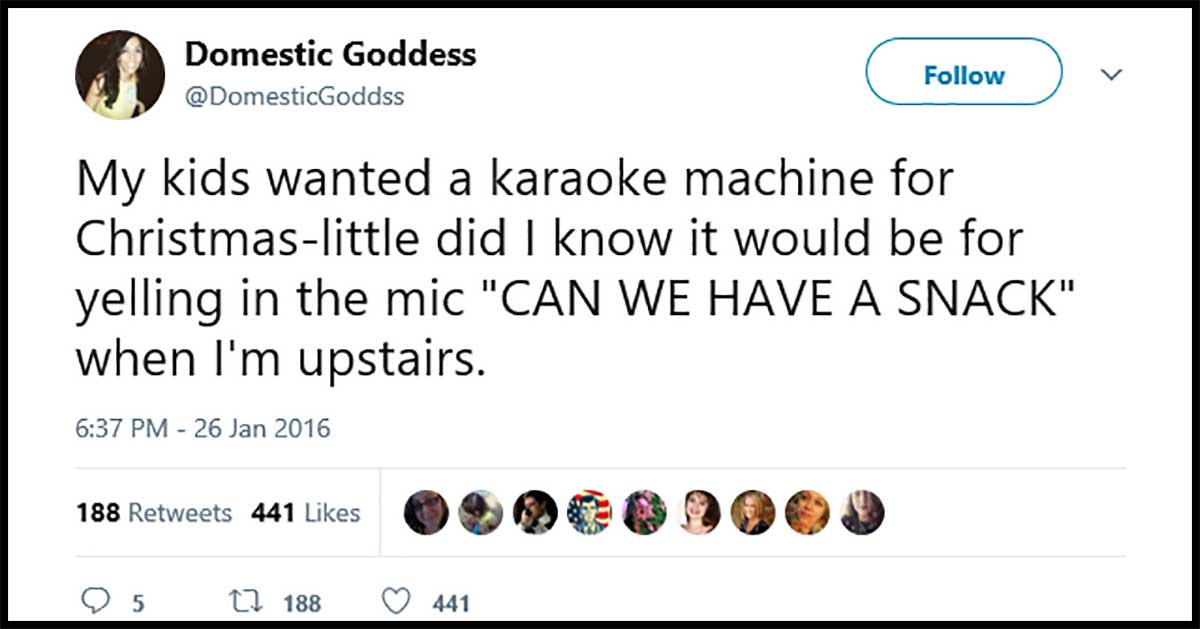
Task: Click the retweet count beside the arrows
Action: tap(302, 603)
